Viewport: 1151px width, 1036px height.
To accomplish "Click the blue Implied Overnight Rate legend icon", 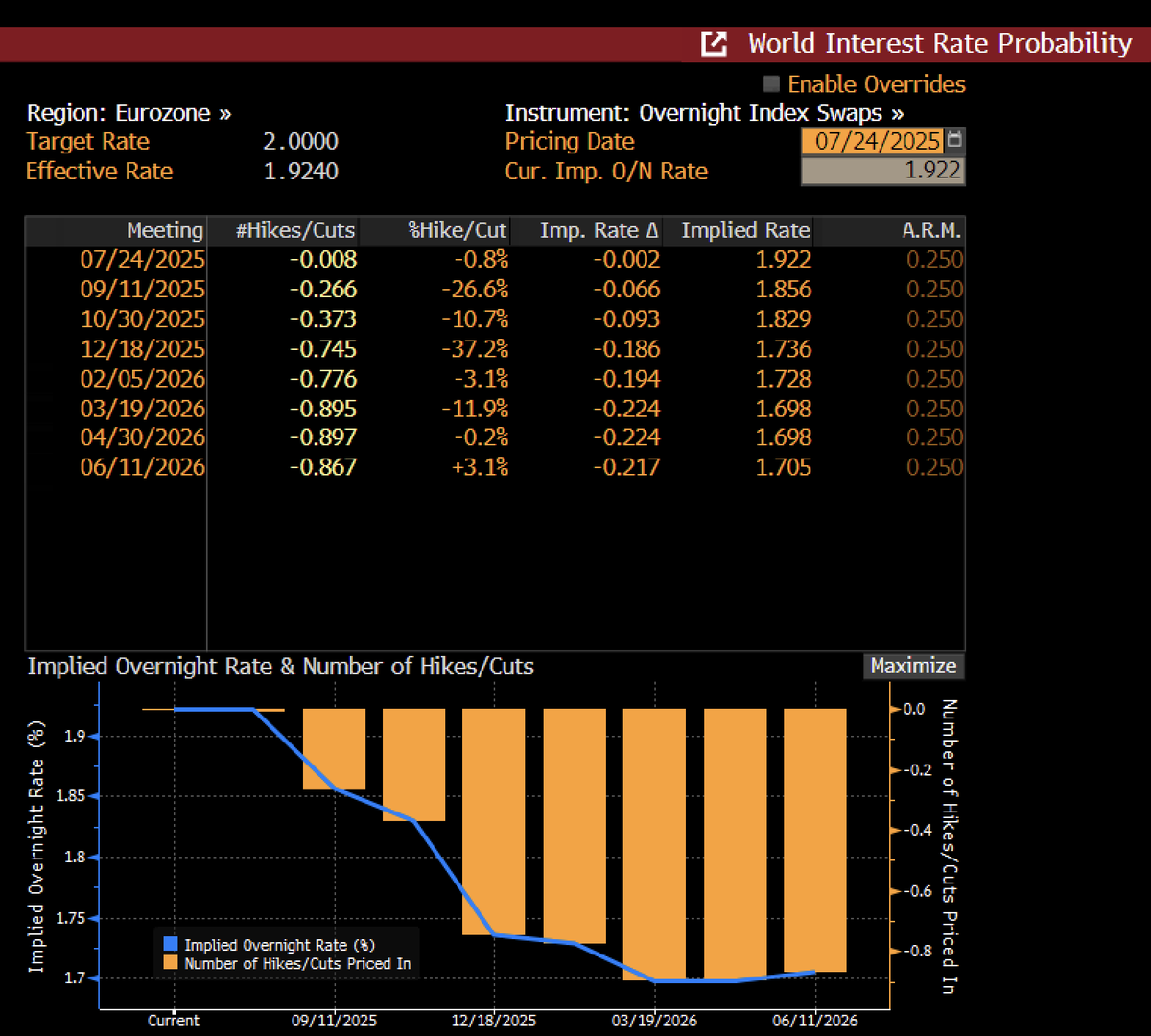I will click(x=169, y=945).
